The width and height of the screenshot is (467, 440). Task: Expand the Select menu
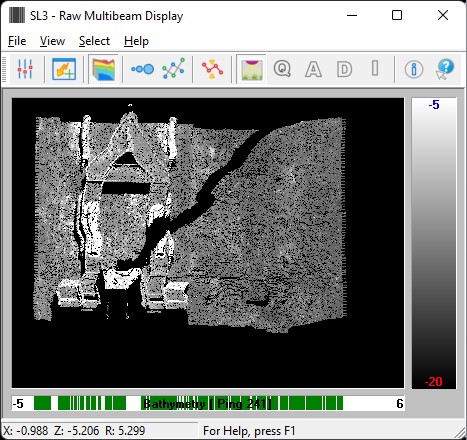click(94, 41)
